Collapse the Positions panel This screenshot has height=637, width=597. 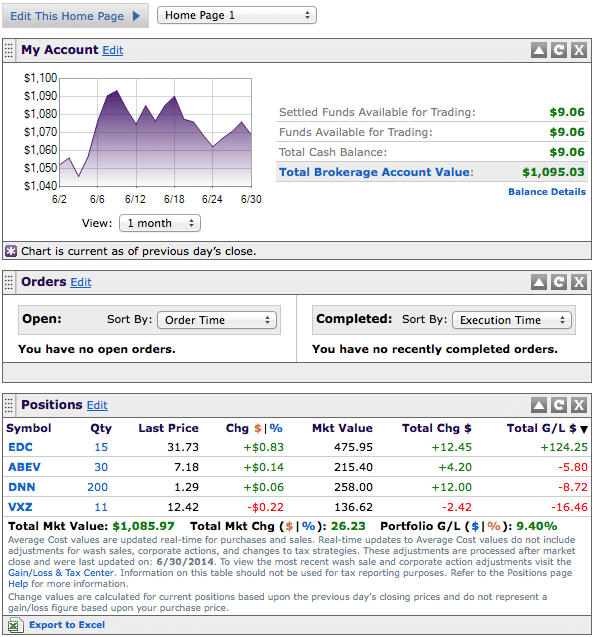539,405
